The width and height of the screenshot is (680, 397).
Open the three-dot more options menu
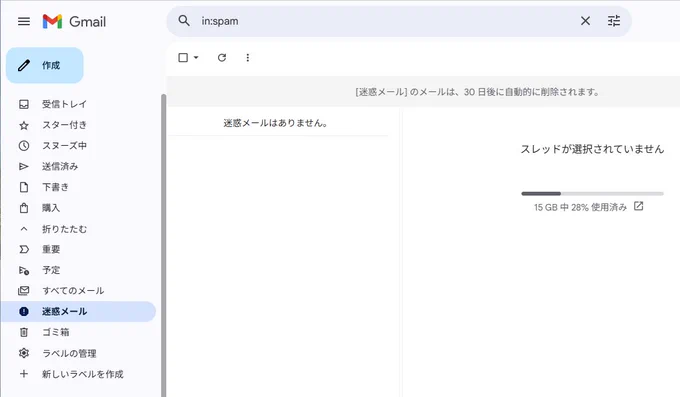click(248, 58)
